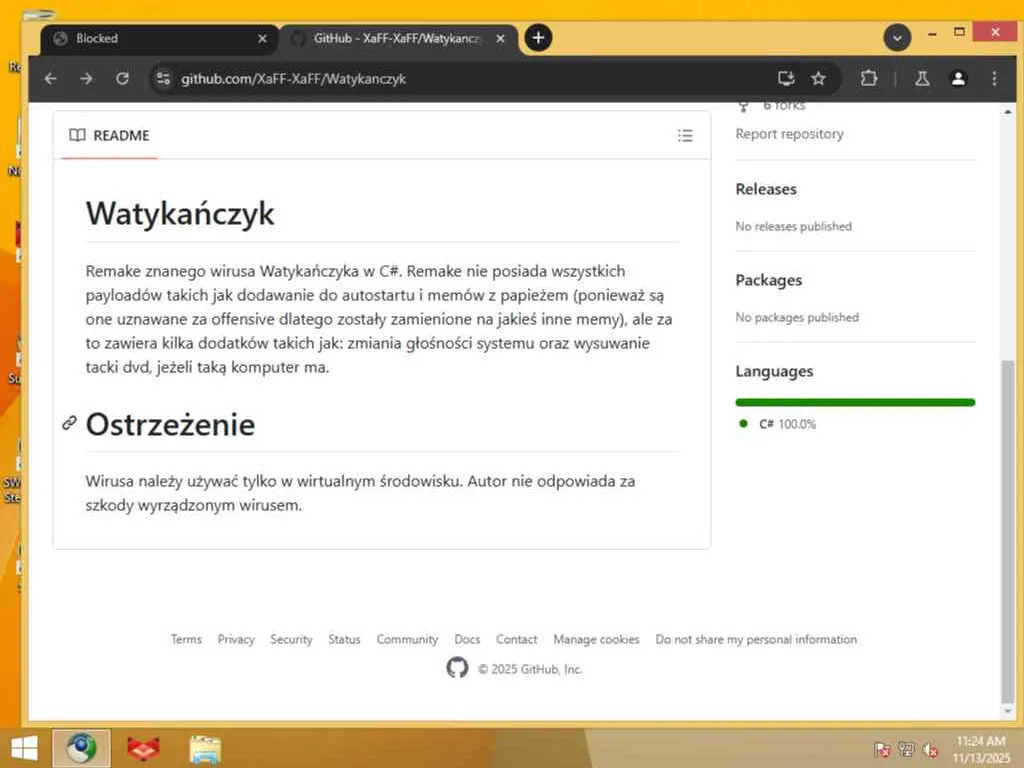This screenshot has height=768, width=1024.
Task: Click the Watykańczyk README heading
Action: (180, 214)
